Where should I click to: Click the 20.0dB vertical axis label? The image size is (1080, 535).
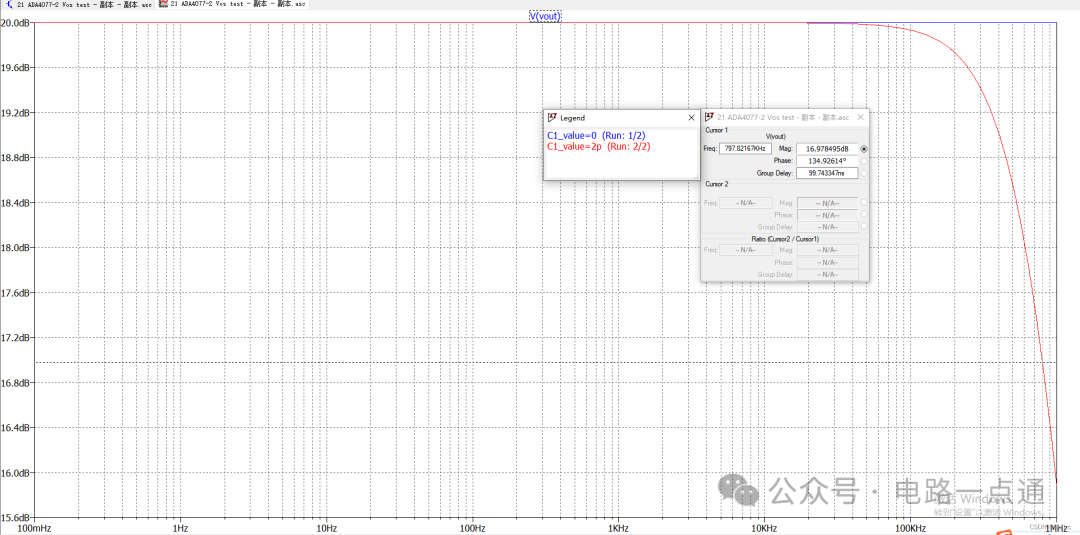(17, 22)
